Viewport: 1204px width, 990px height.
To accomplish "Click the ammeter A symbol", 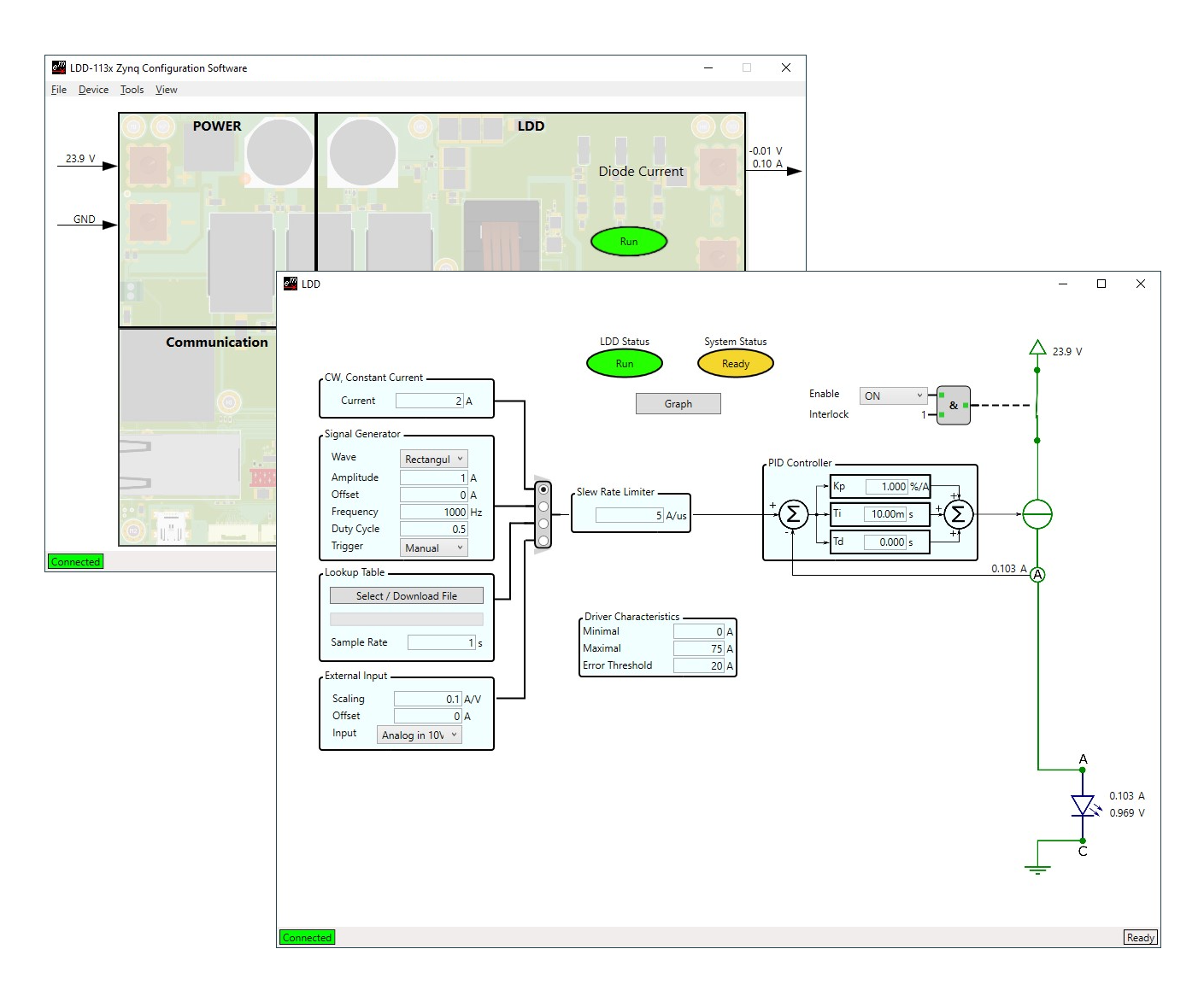I will pyautogui.click(x=1037, y=575).
